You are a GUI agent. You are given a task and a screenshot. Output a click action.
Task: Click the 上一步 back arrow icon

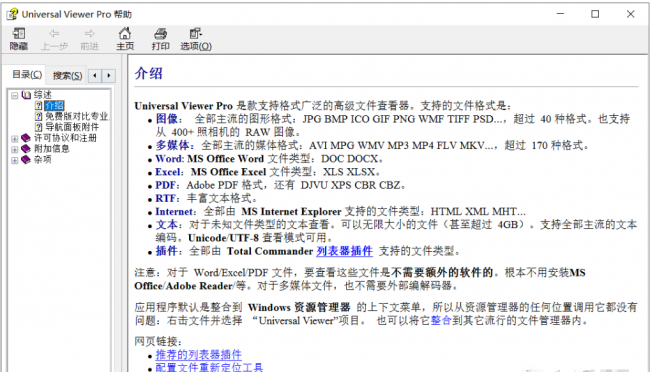point(54,33)
